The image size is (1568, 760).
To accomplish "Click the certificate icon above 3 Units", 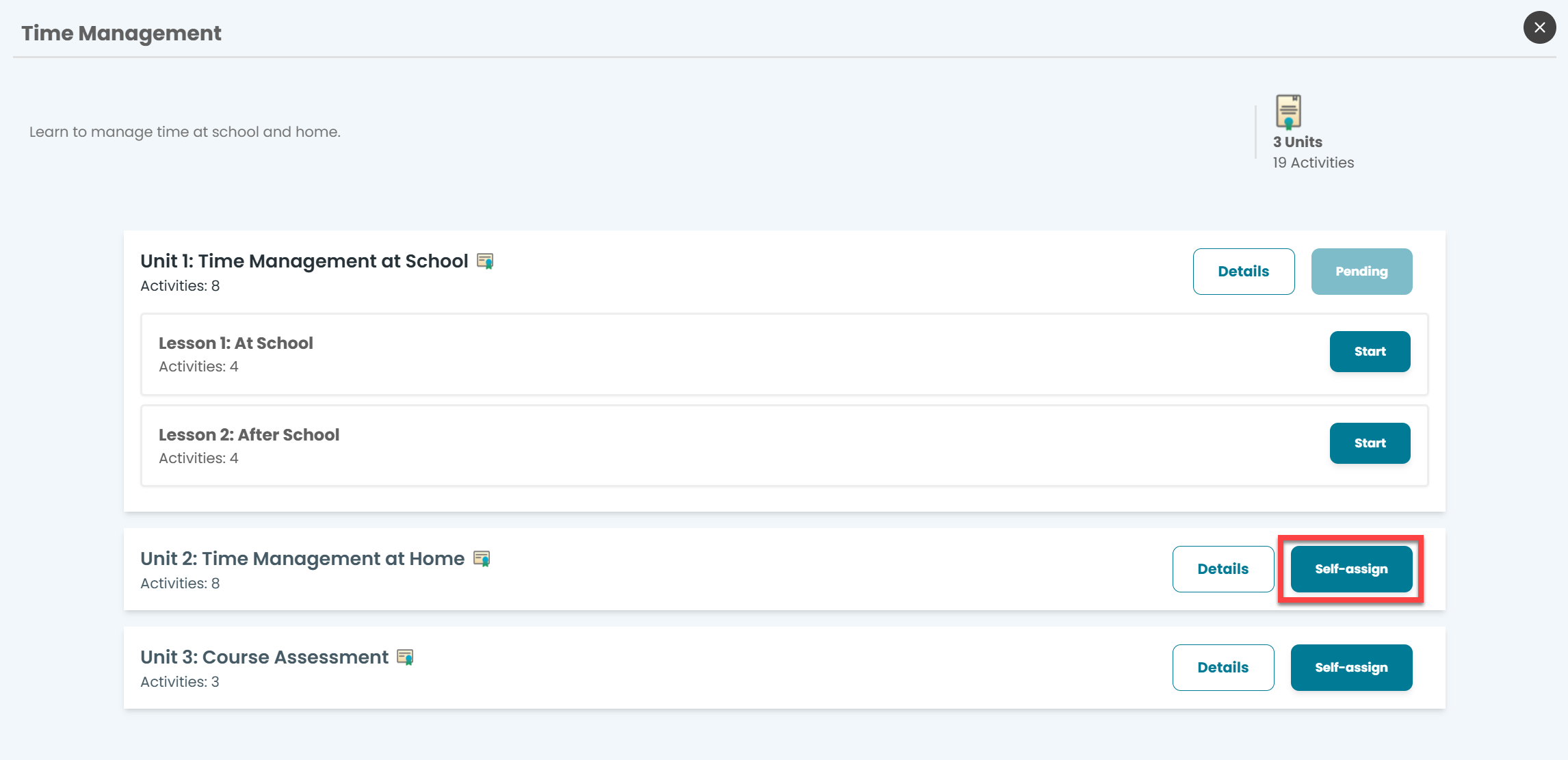I will pyautogui.click(x=1288, y=112).
